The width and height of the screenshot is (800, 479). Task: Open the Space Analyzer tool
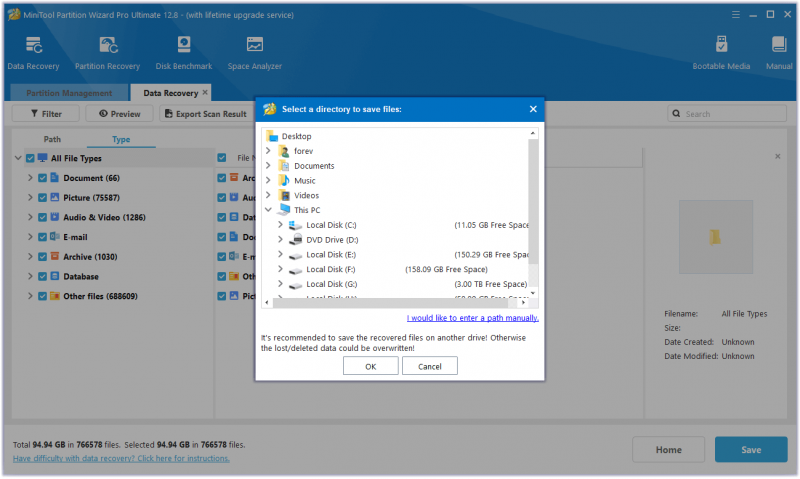click(255, 45)
